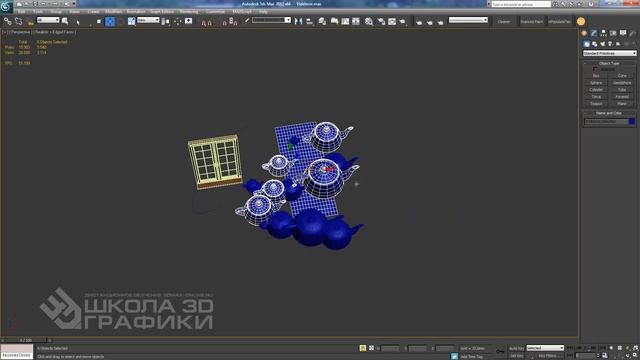640x360 pixels.
Task: Select the Link tool icon
Action: [x=7, y=21]
